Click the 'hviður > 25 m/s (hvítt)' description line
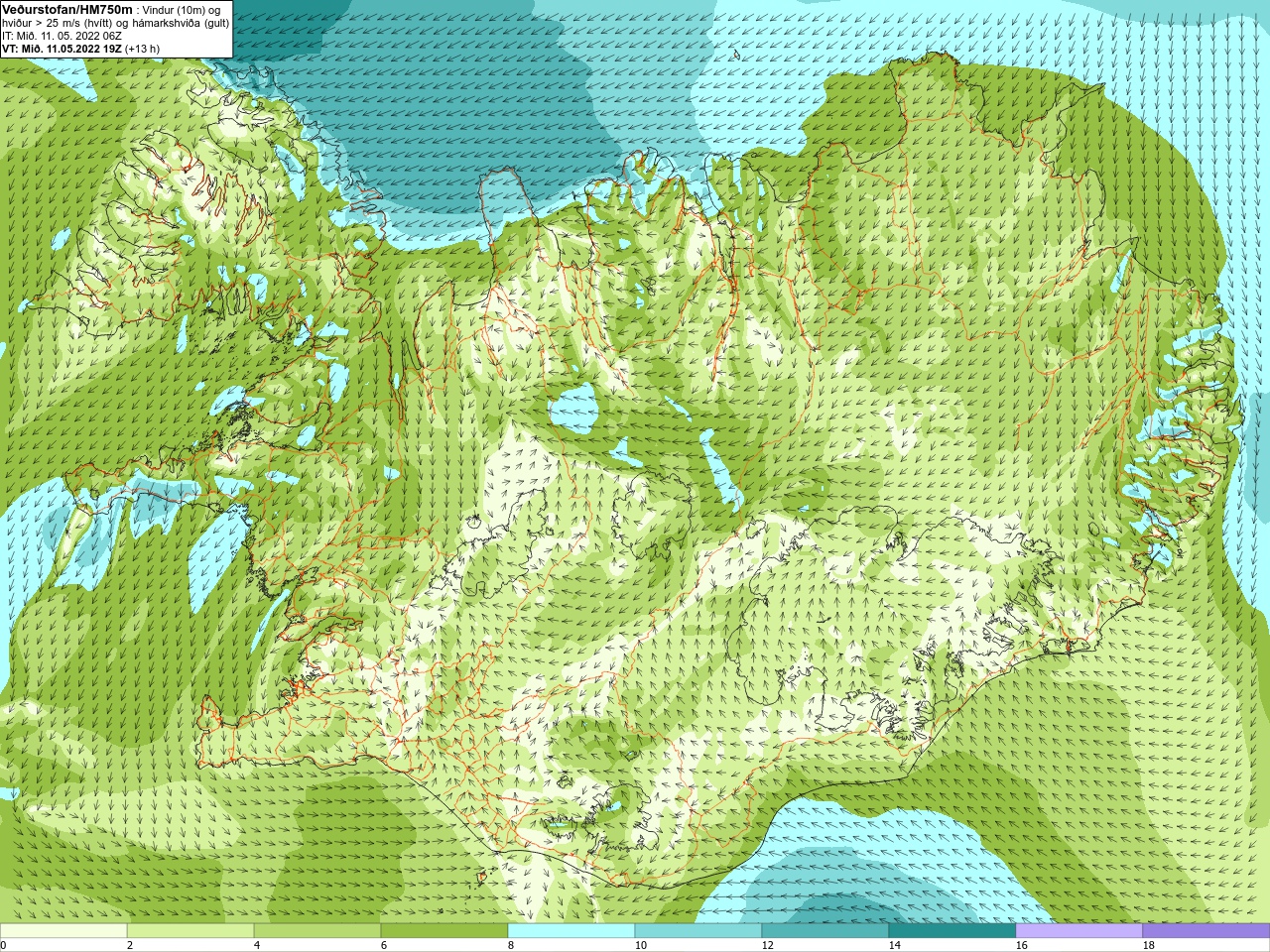The image size is (1270, 952). 116,23
